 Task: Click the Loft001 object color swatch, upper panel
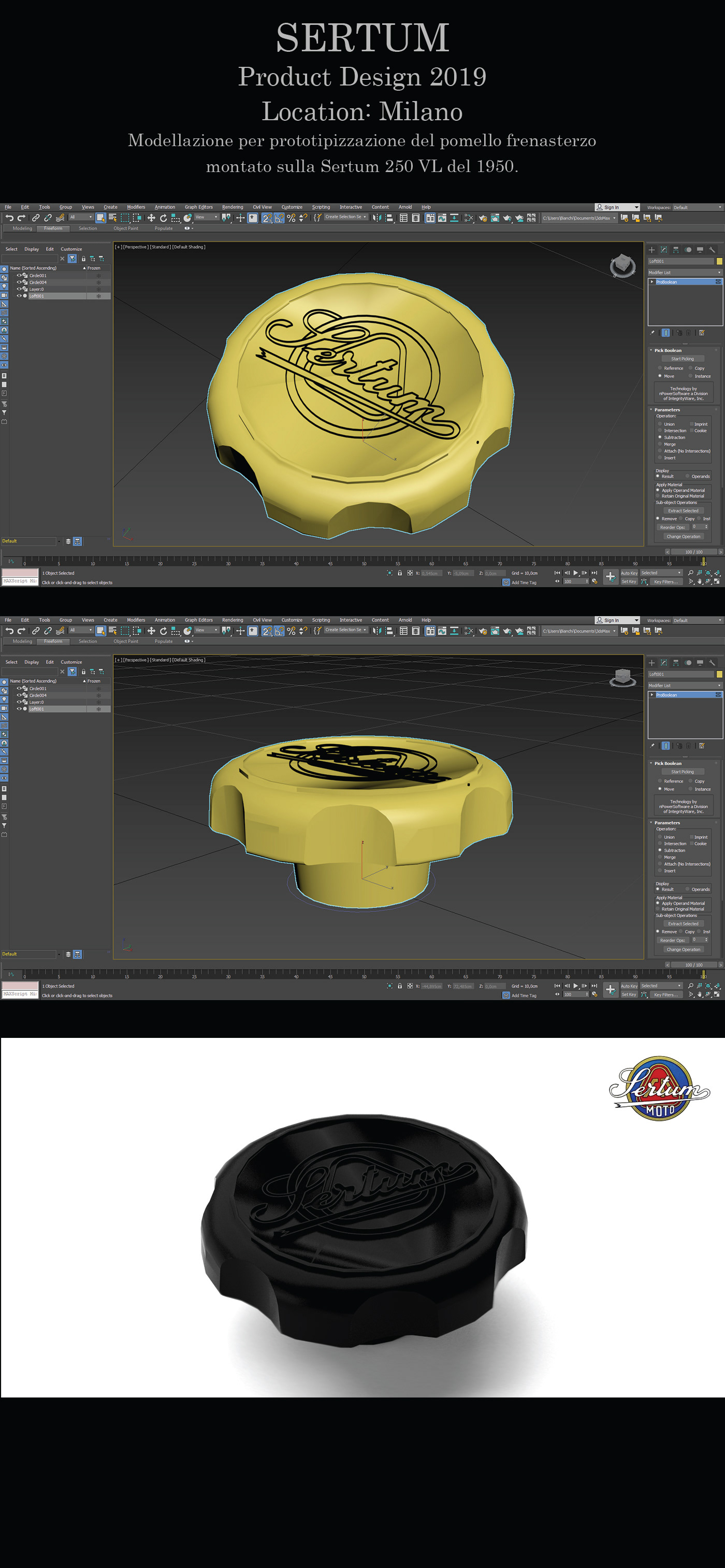719,261
